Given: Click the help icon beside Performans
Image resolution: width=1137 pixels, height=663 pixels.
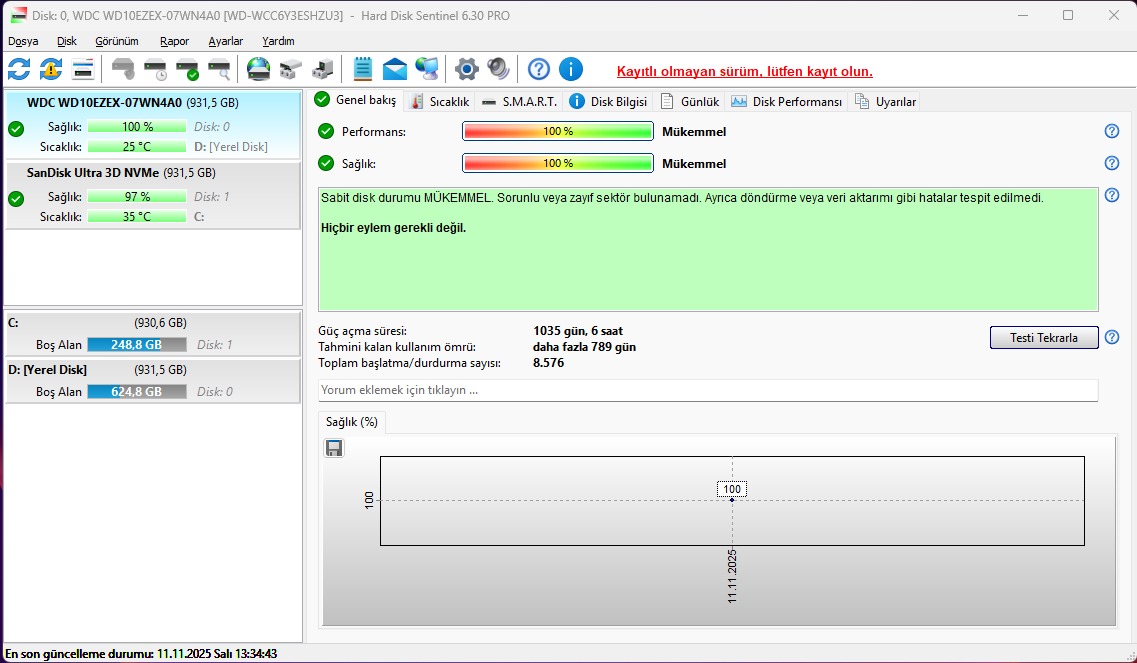Looking at the screenshot, I should 1111,131.
